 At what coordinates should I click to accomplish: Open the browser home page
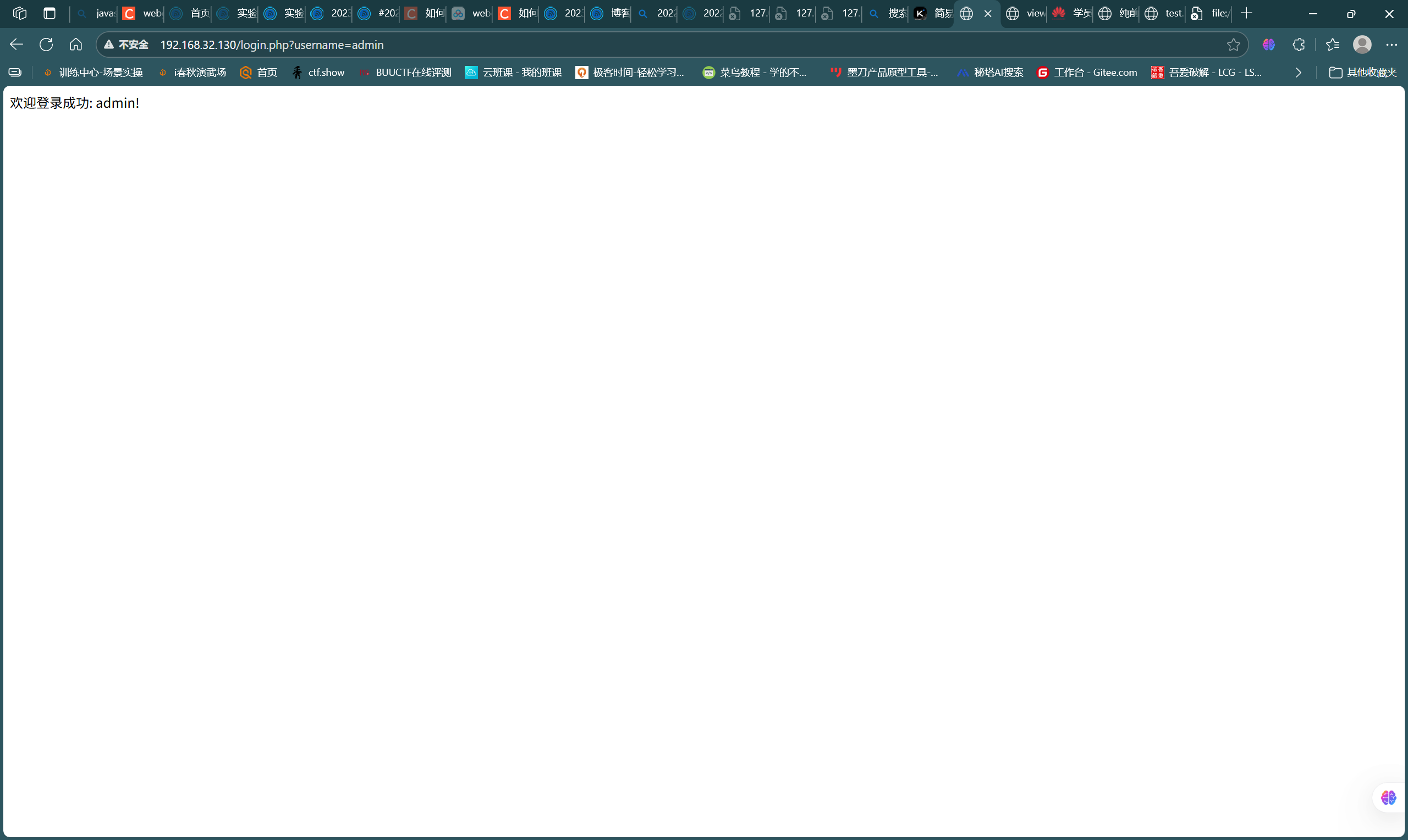tap(76, 45)
